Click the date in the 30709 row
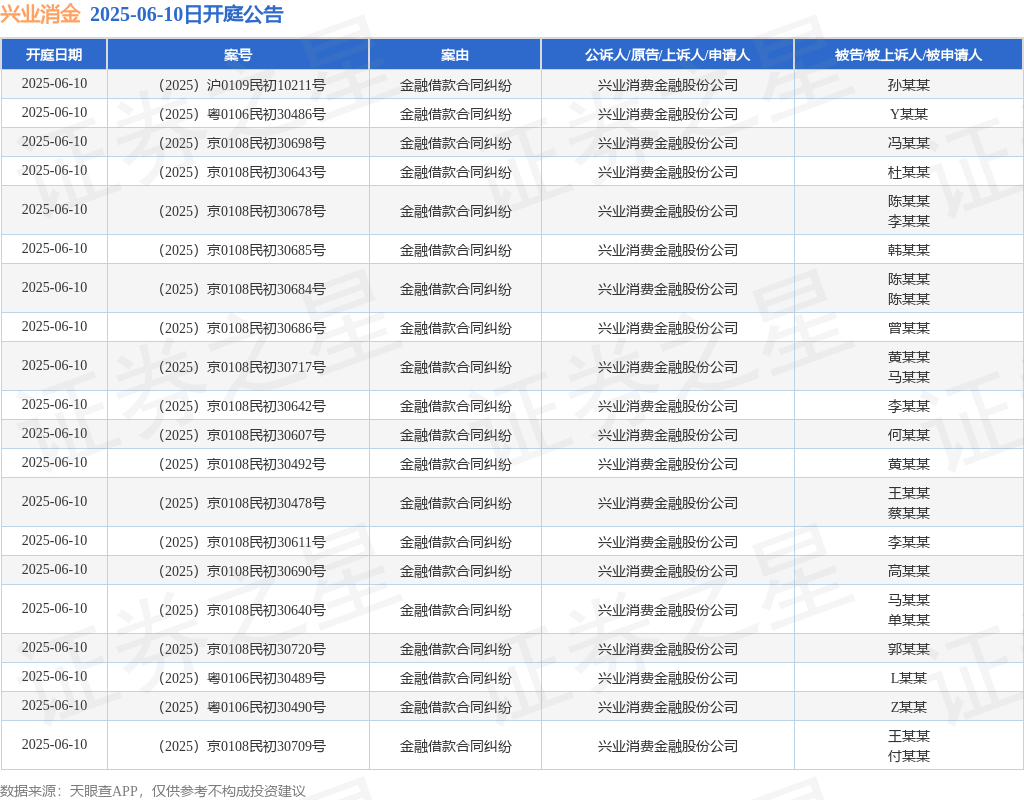1024x800 pixels. pyautogui.click(x=54, y=744)
